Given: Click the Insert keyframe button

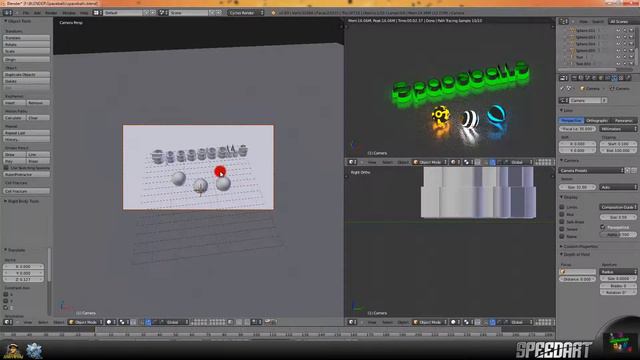Looking at the screenshot, I should tap(14, 103).
